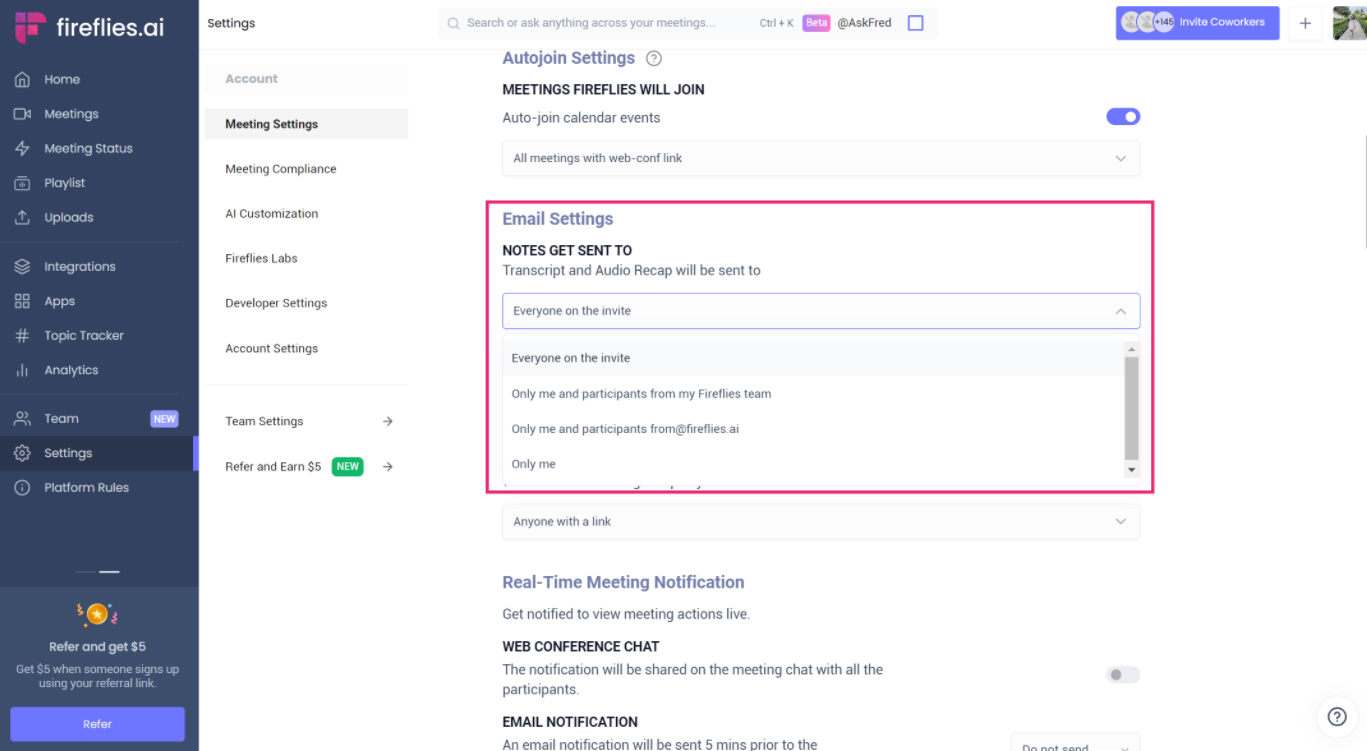Open the Topic Tracker section
This screenshot has height=751, width=1367.
point(82,334)
